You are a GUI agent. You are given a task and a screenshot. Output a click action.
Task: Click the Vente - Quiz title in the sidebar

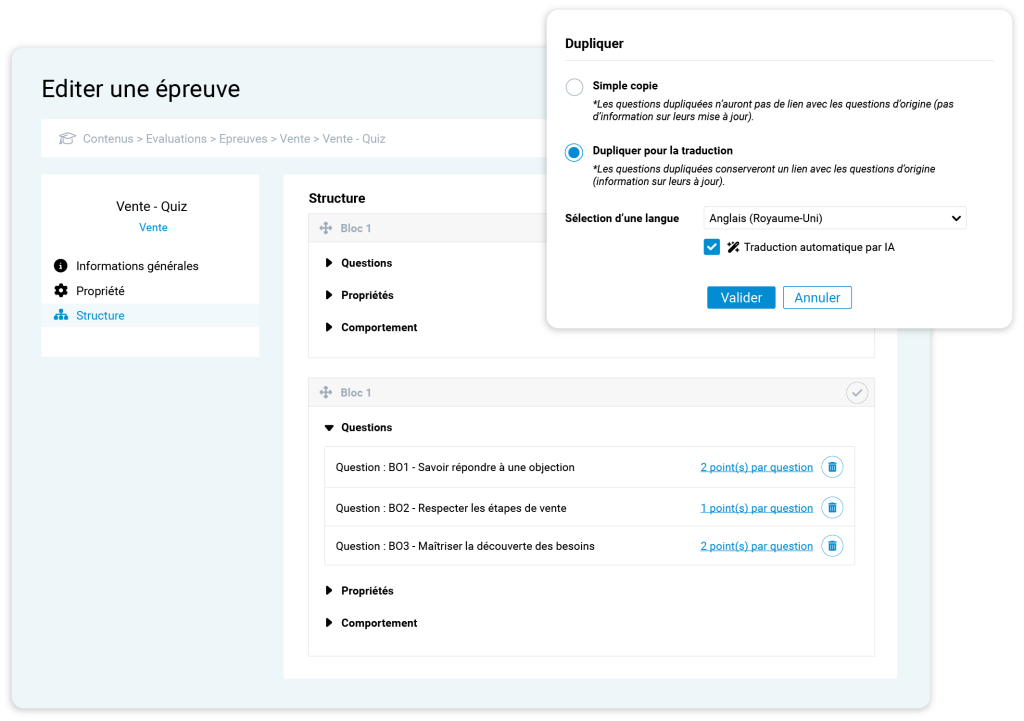(152, 206)
